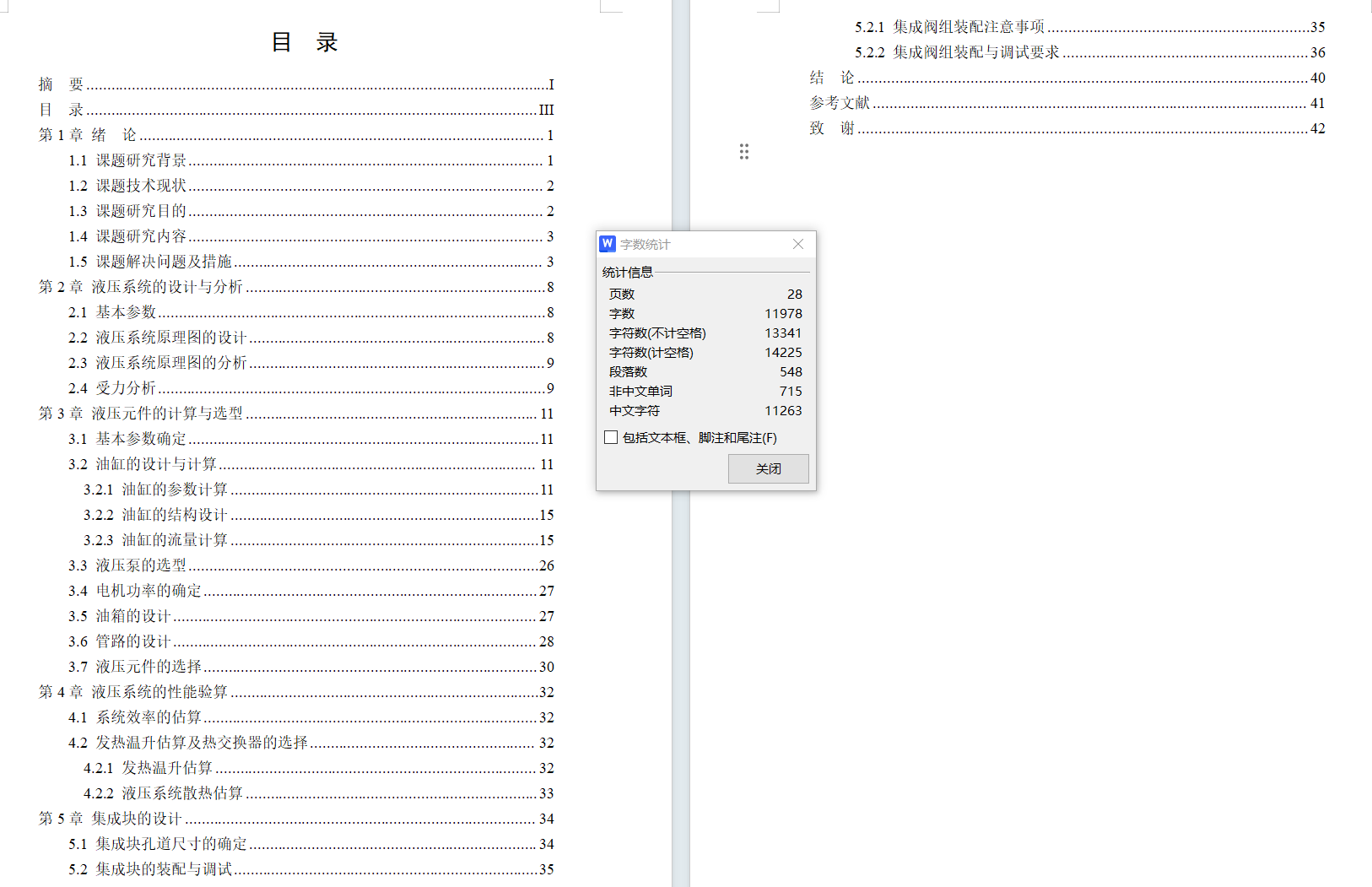Click the 关闭 button
The width and height of the screenshot is (1372, 887).
point(768,468)
